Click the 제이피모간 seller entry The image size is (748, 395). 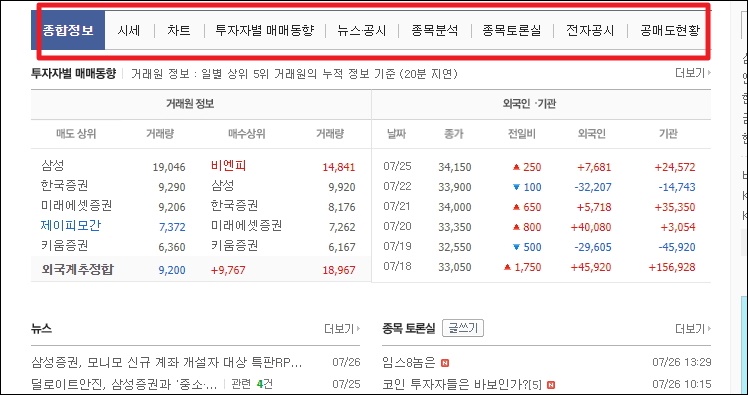point(71,226)
